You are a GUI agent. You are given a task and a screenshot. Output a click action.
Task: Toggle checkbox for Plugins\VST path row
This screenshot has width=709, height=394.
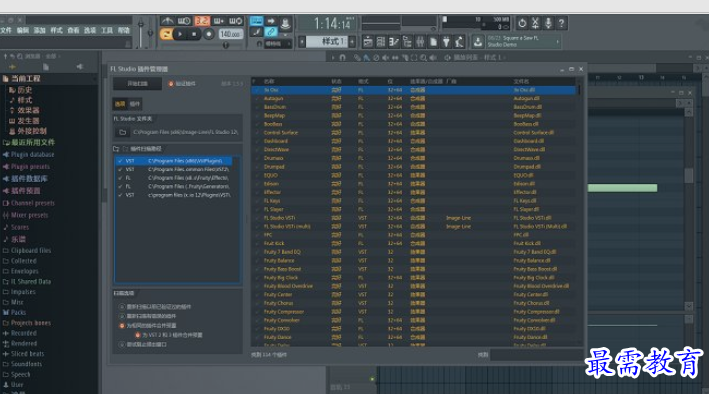coord(120,195)
